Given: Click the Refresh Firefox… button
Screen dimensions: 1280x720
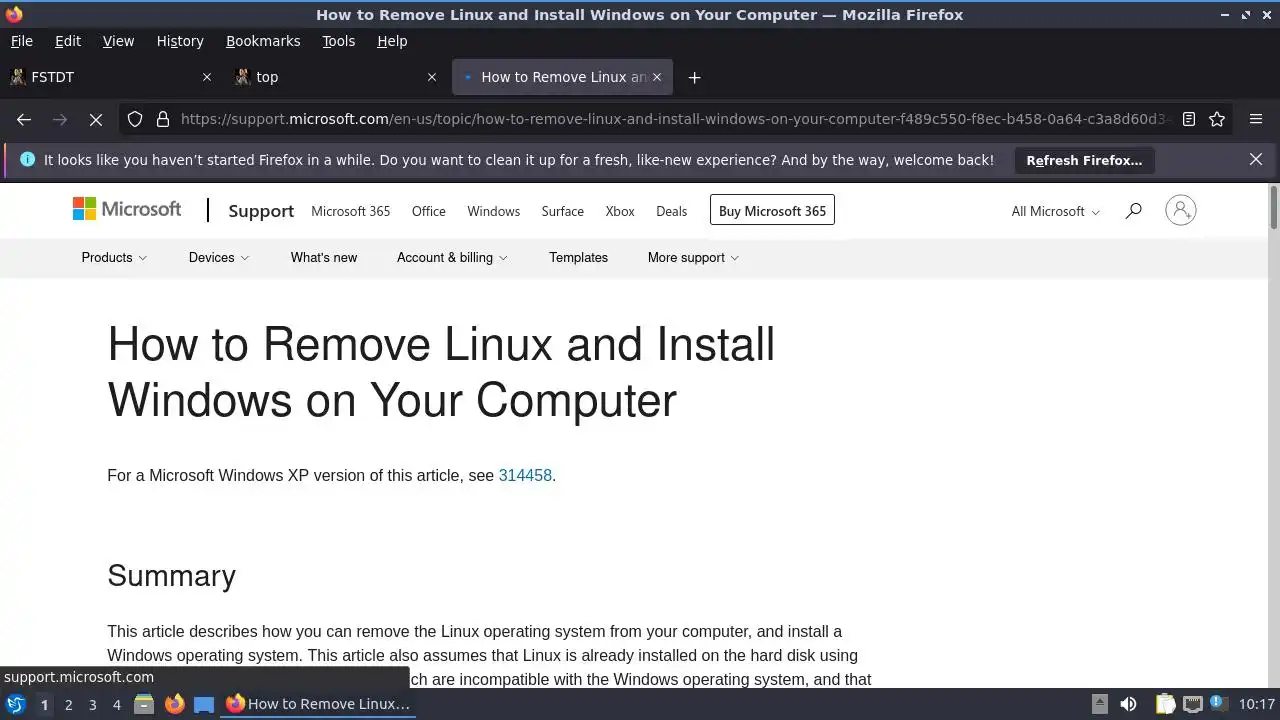Looking at the screenshot, I should tap(1084, 160).
